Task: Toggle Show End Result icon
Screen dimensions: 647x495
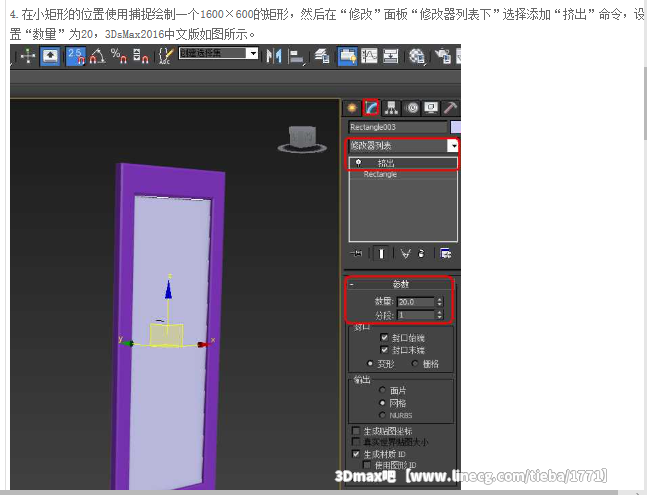Action: [x=381, y=253]
